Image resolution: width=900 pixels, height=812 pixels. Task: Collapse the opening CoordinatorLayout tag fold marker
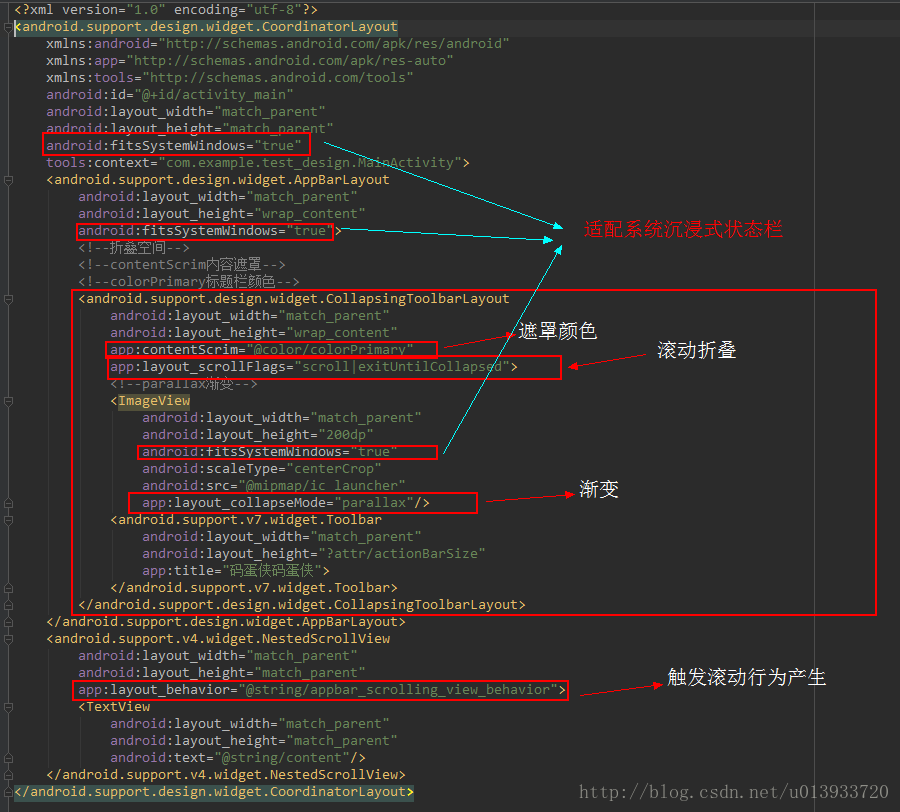coord(8,27)
